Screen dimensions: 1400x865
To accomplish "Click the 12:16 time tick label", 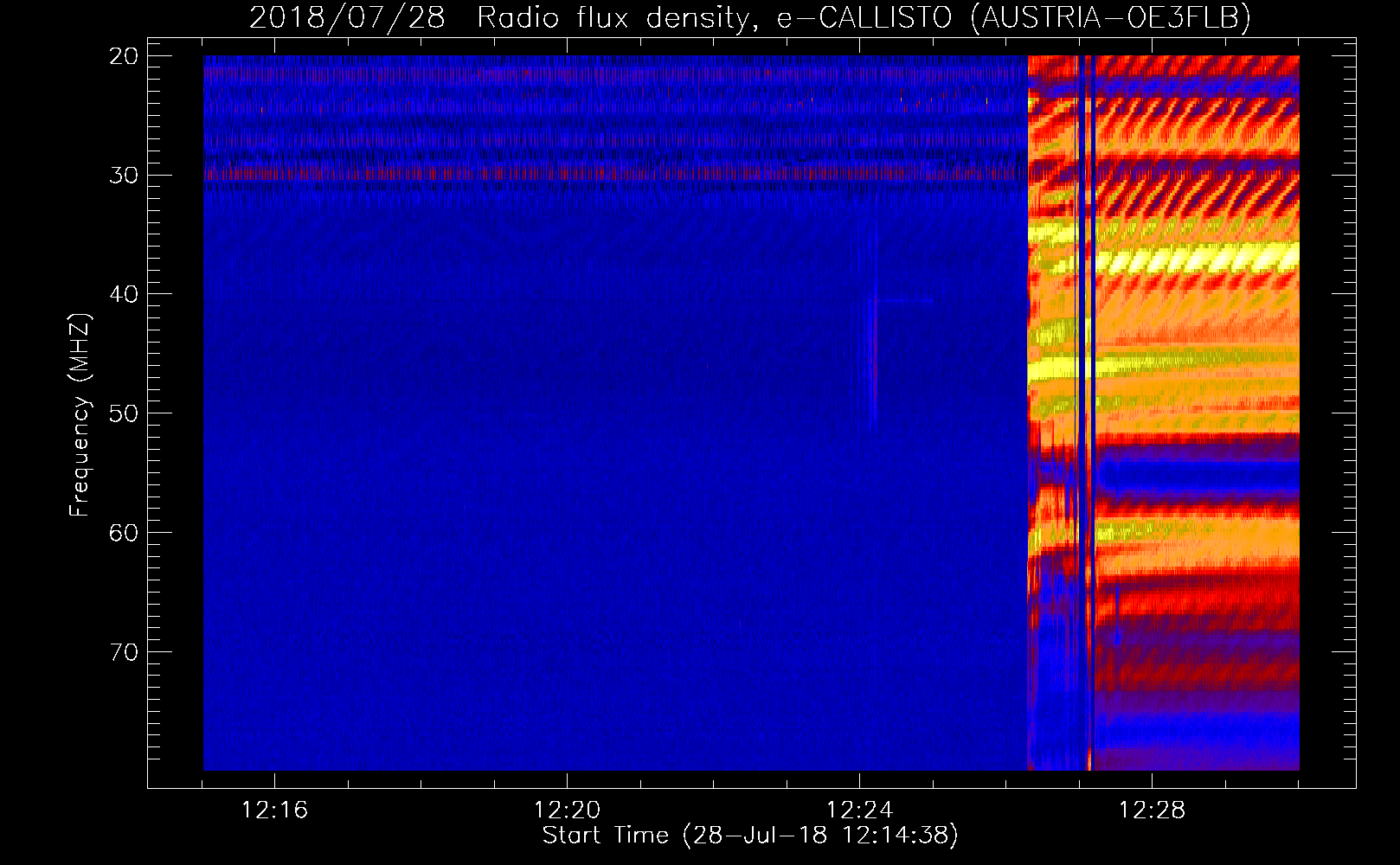I will (x=274, y=811).
